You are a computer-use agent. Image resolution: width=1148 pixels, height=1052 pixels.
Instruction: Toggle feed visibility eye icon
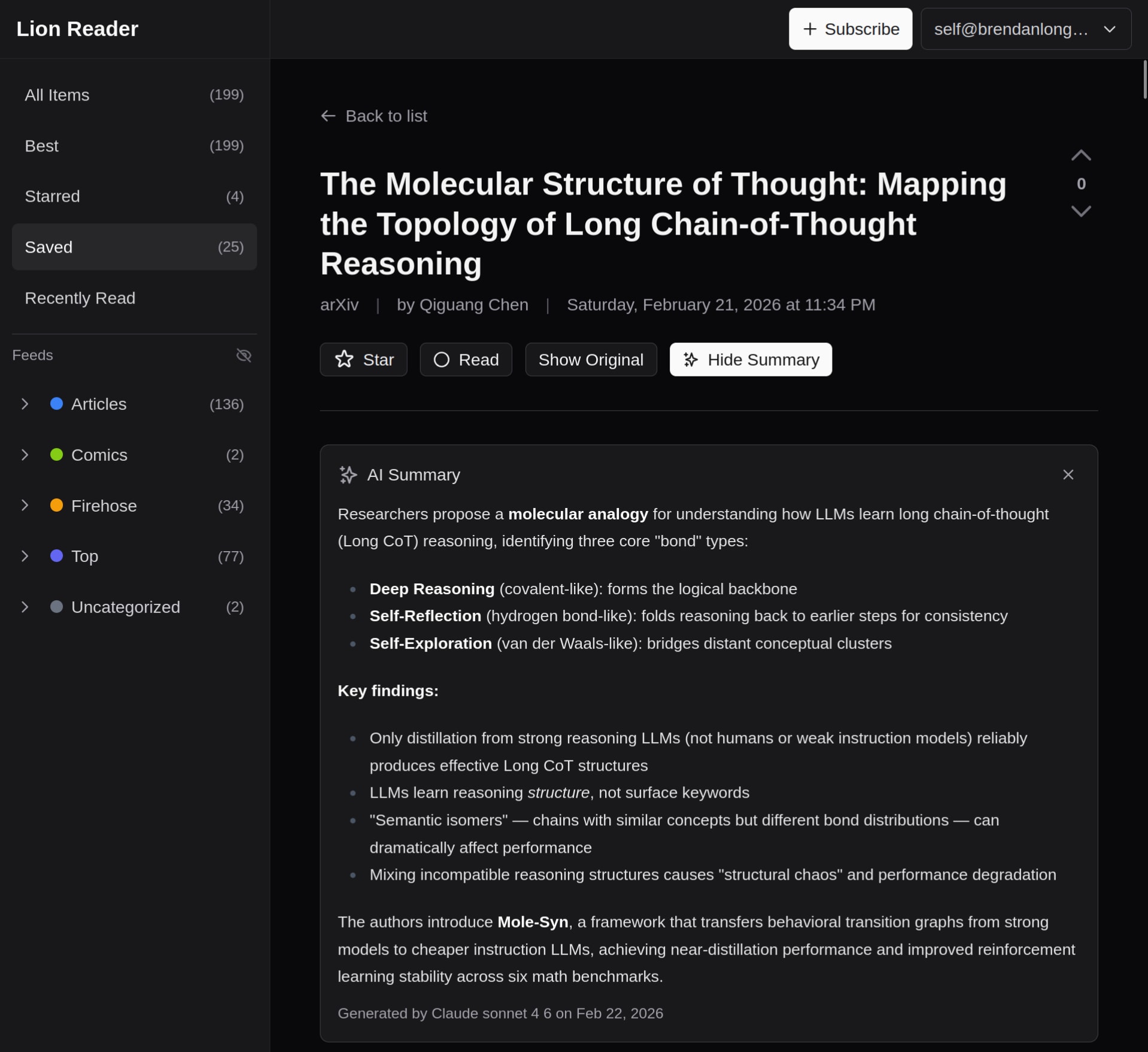244,355
